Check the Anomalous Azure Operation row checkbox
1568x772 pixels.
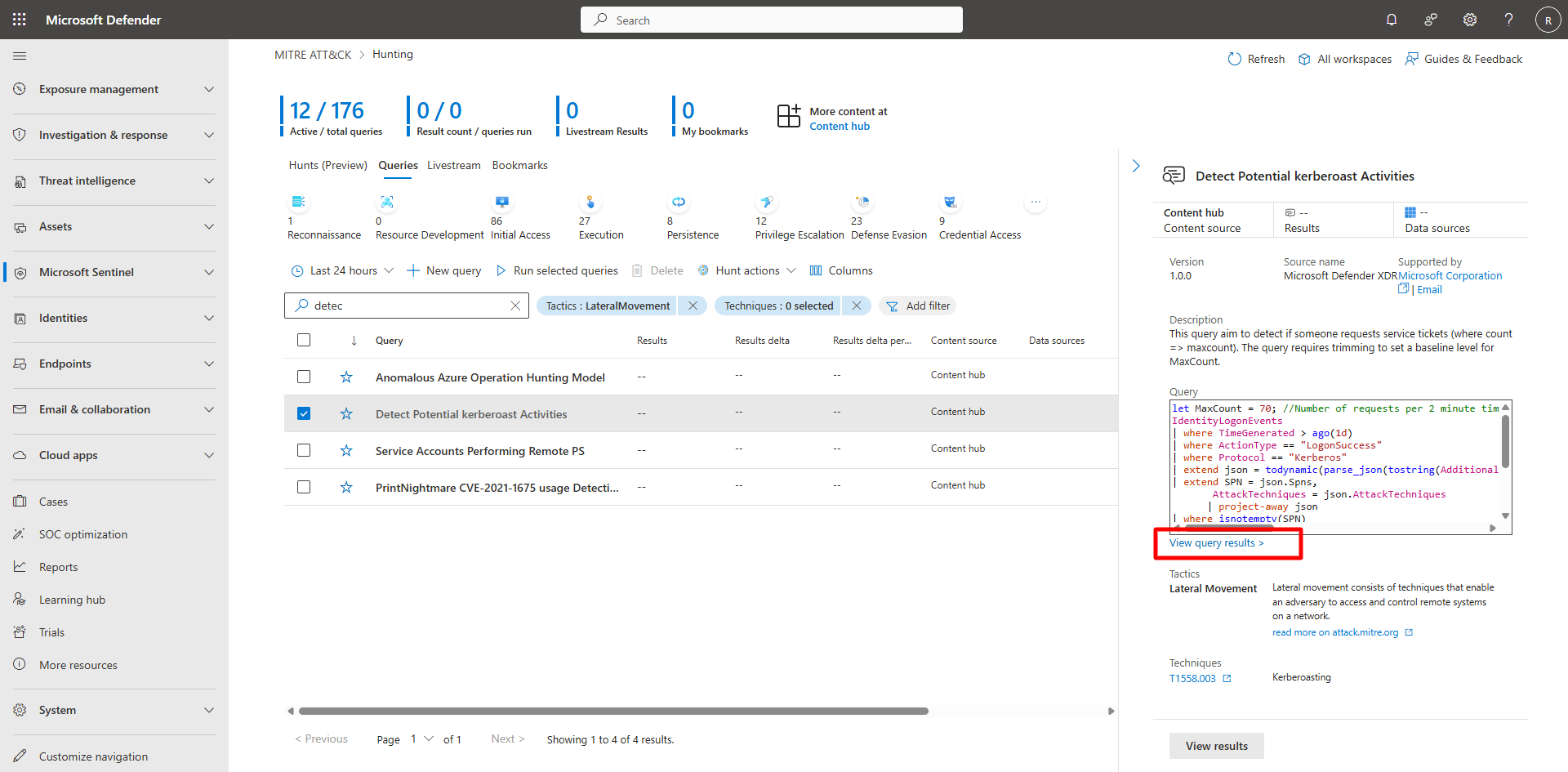pyautogui.click(x=304, y=377)
